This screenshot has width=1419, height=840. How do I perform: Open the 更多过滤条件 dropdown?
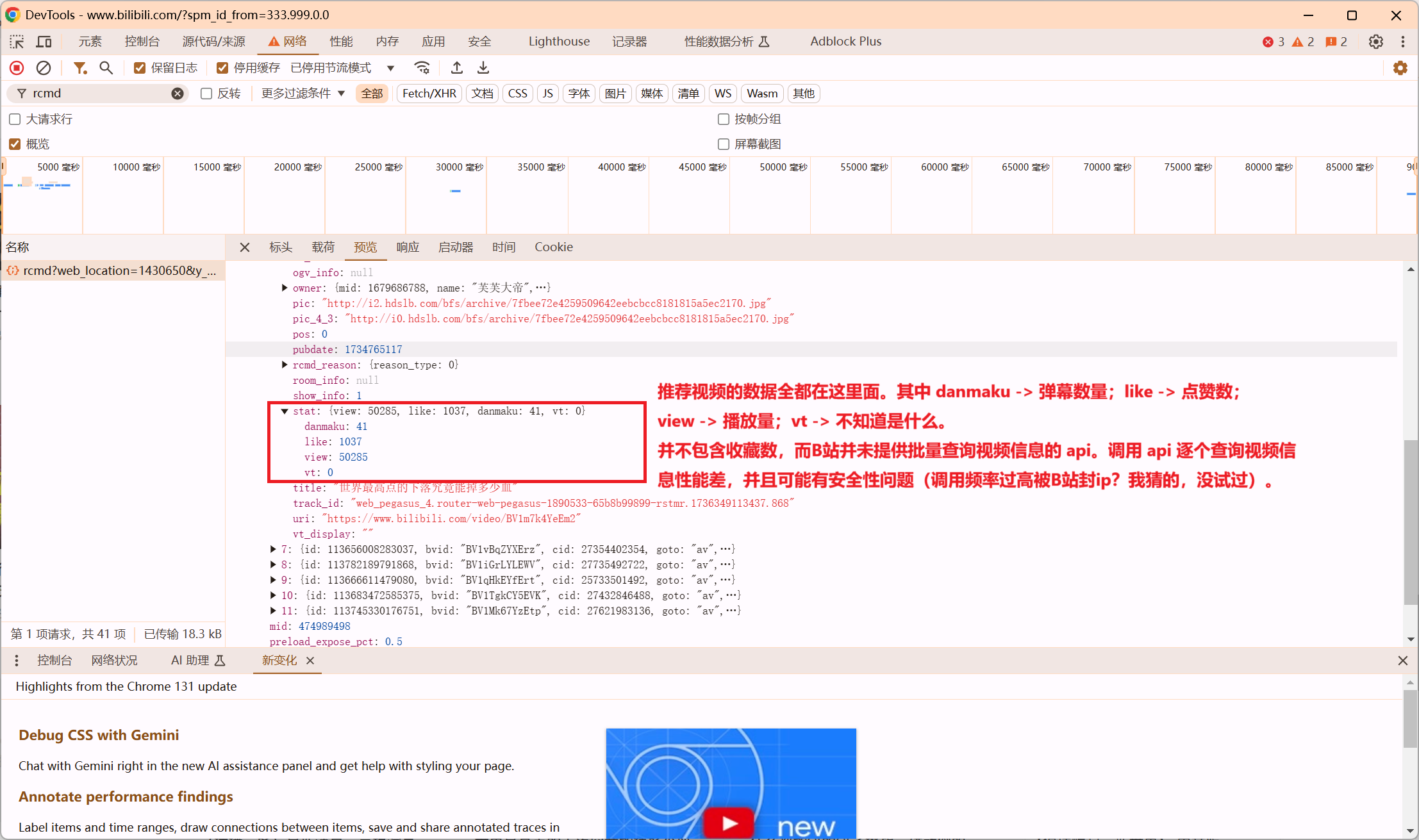coord(303,94)
